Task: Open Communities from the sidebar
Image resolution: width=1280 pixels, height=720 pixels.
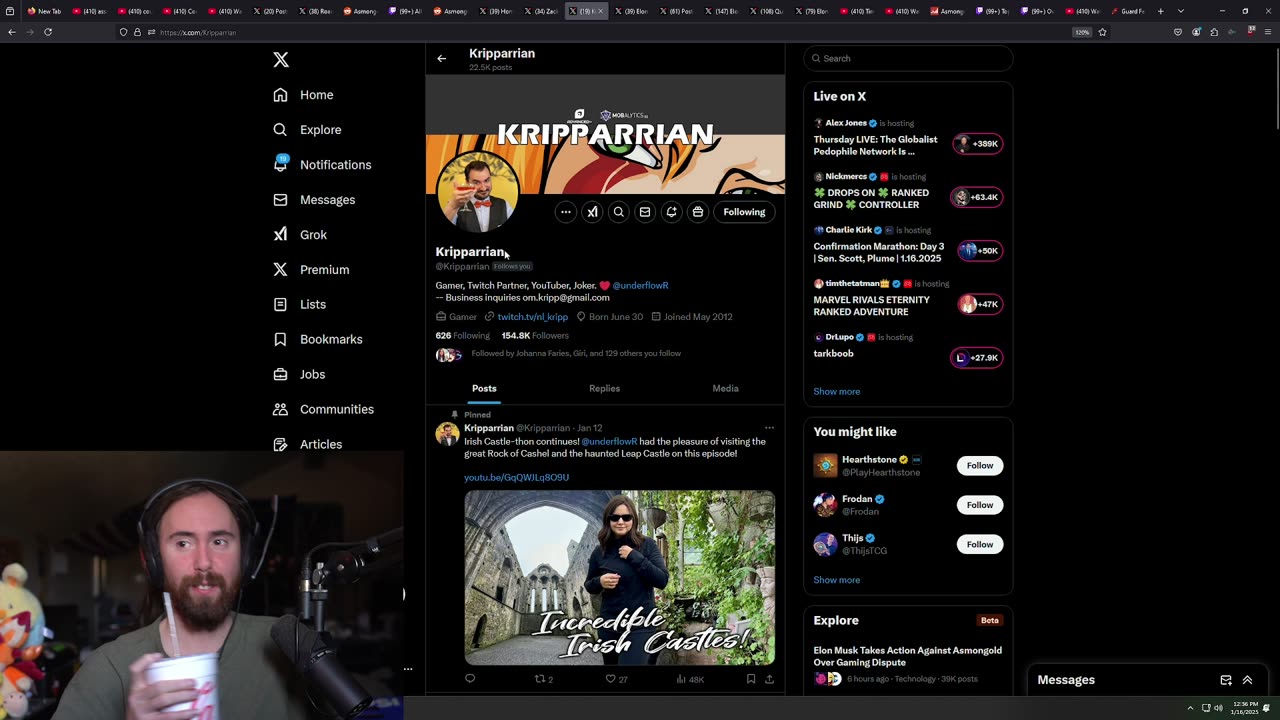Action: click(323, 409)
